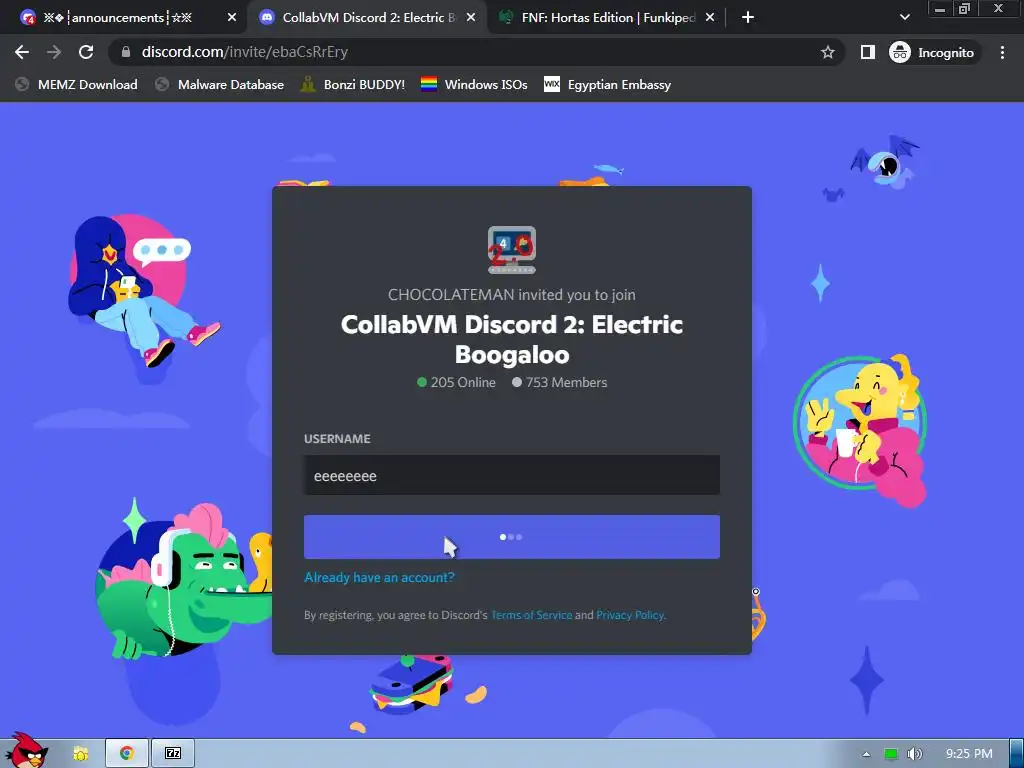Open the Incognito profile indicator

tap(932, 52)
